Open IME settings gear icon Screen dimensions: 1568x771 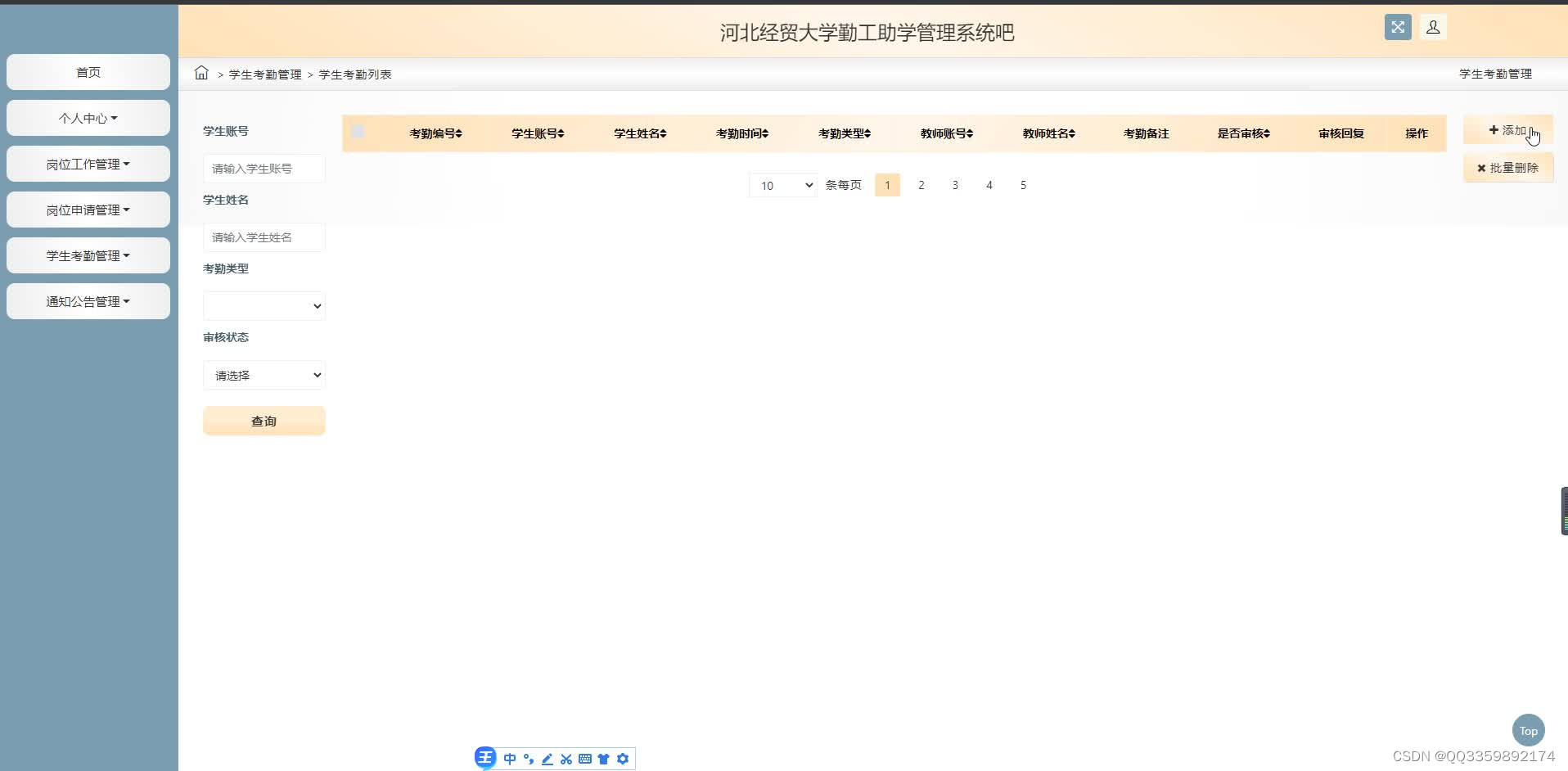click(623, 759)
